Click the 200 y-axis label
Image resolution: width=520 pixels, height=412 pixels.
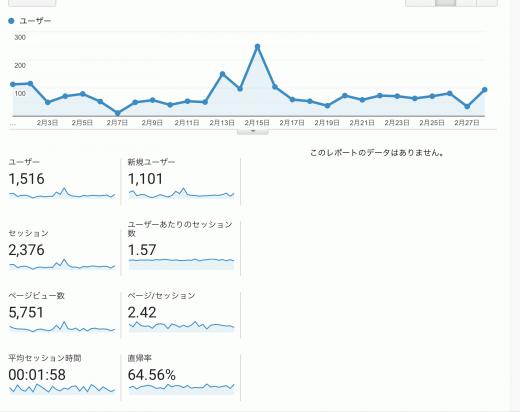coord(20,65)
